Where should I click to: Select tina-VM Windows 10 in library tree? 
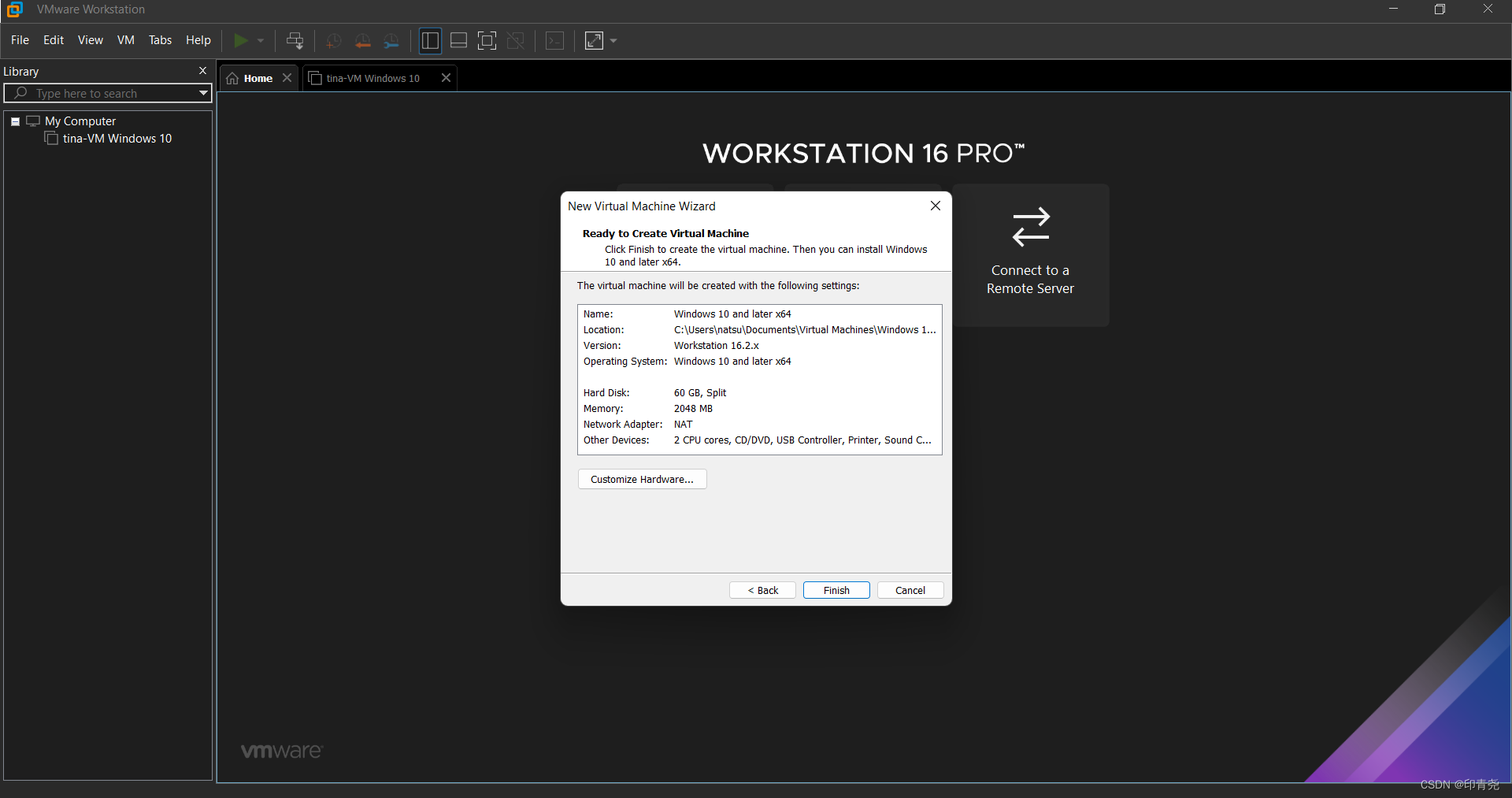tap(117, 139)
